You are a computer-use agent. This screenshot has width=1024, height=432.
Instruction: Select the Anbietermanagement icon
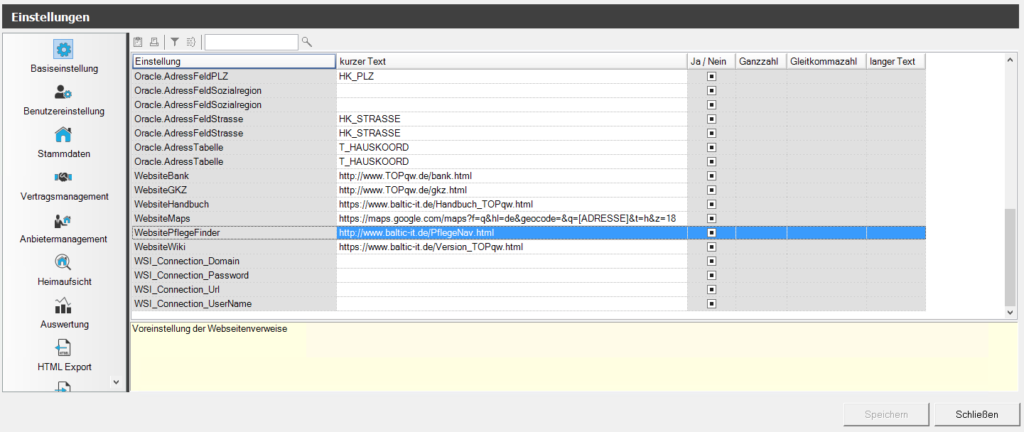point(63,221)
